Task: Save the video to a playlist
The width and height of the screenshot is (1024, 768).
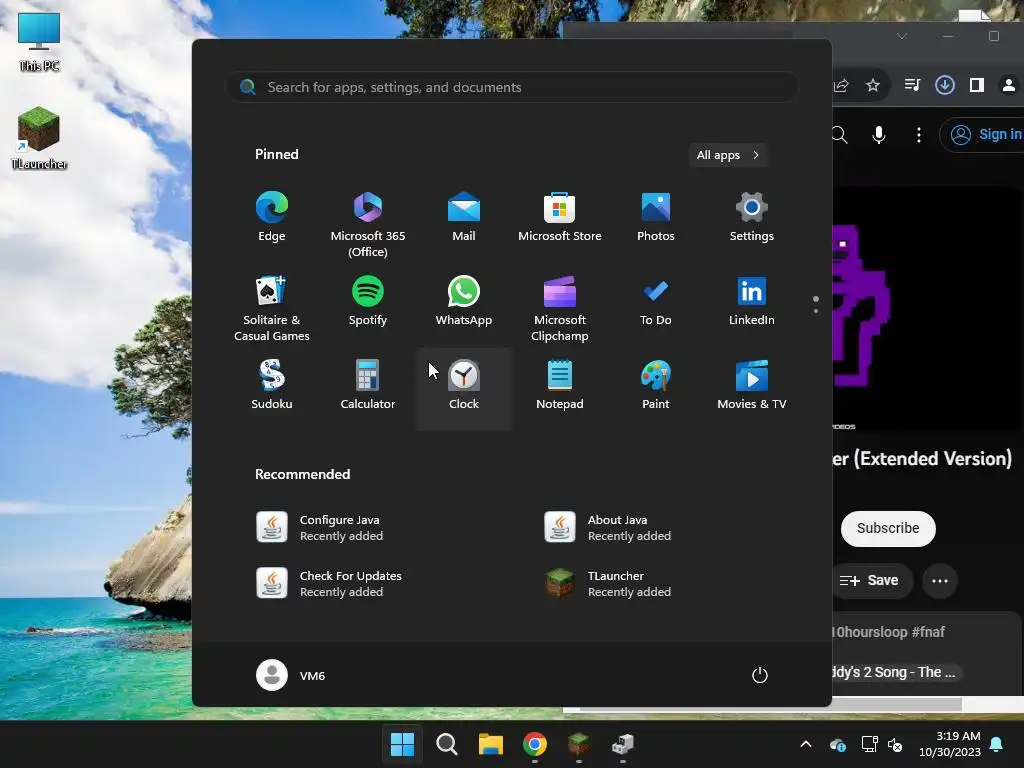Action: 872,581
